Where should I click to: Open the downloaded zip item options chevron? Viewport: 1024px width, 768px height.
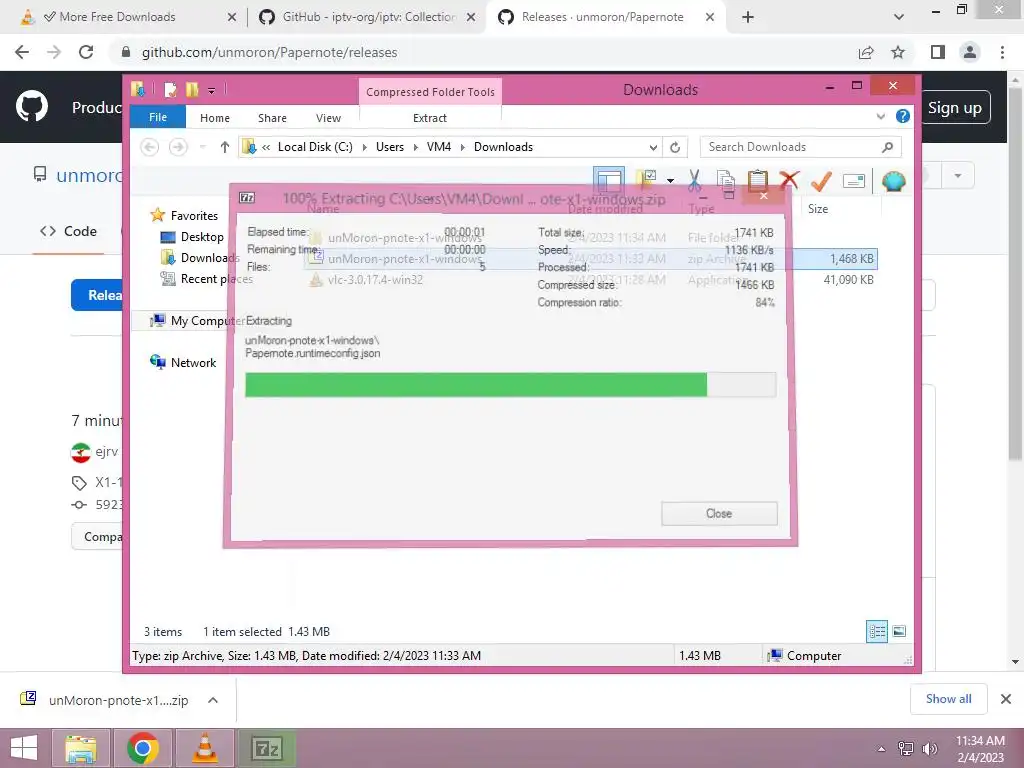[213, 700]
